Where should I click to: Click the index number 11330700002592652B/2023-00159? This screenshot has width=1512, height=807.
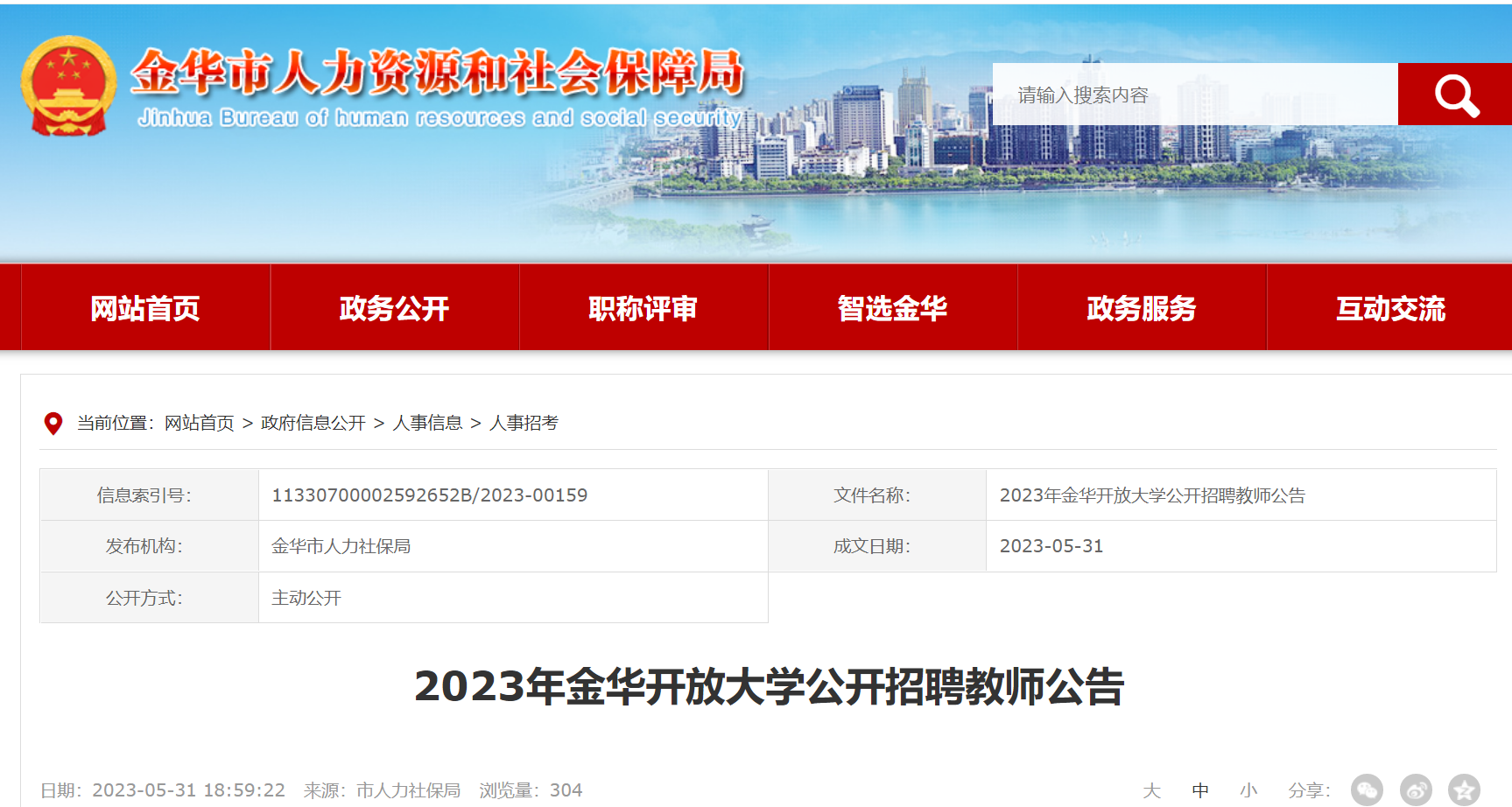point(430,495)
